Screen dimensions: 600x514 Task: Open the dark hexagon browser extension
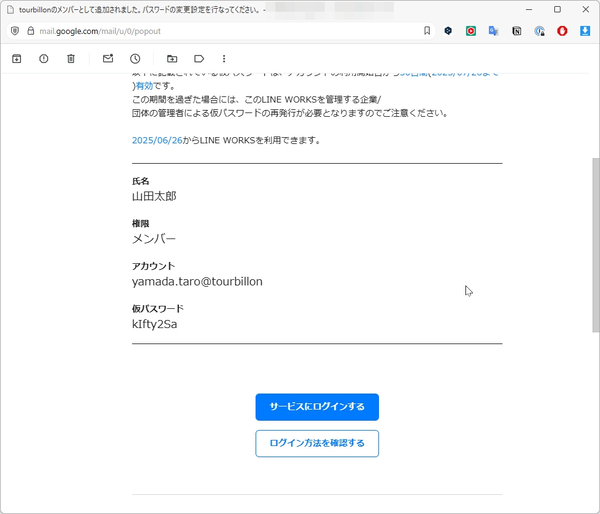pos(448,31)
